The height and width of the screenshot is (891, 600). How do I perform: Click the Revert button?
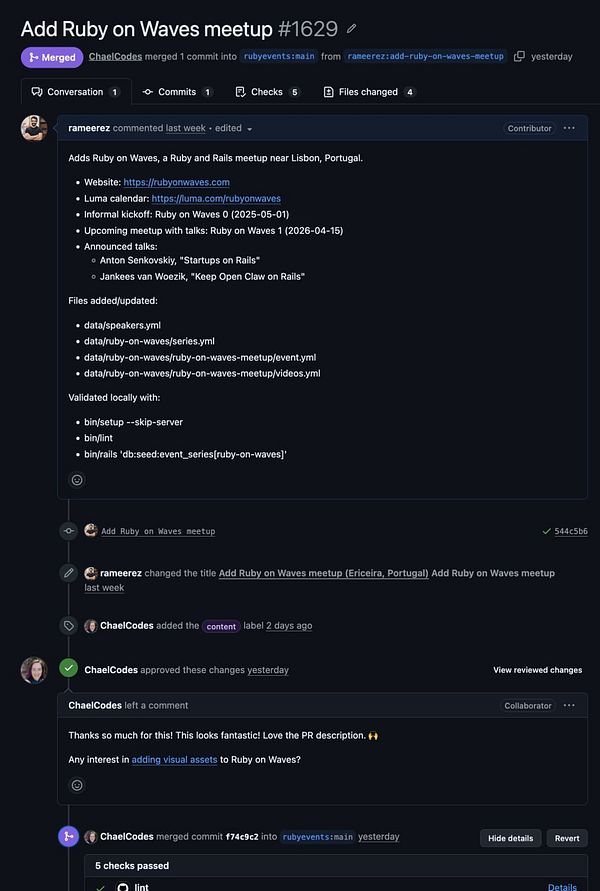(566, 838)
